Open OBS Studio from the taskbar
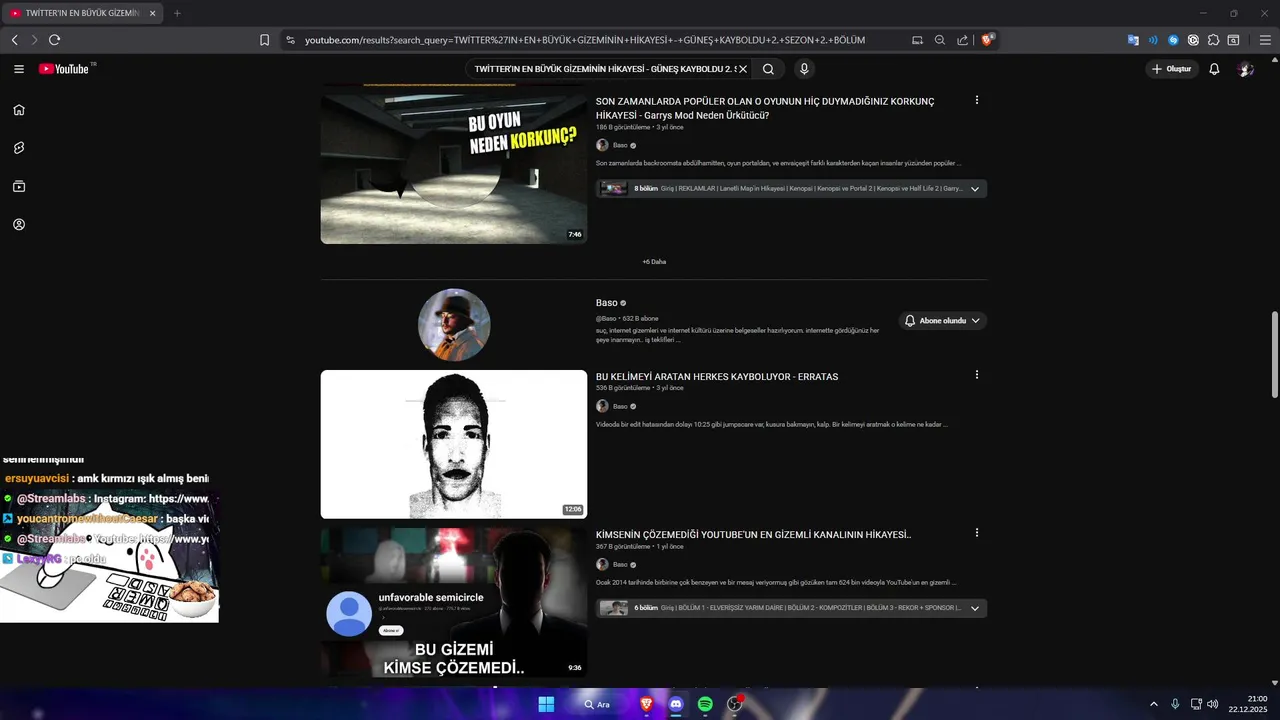This screenshot has width=1280, height=720. (x=735, y=704)
